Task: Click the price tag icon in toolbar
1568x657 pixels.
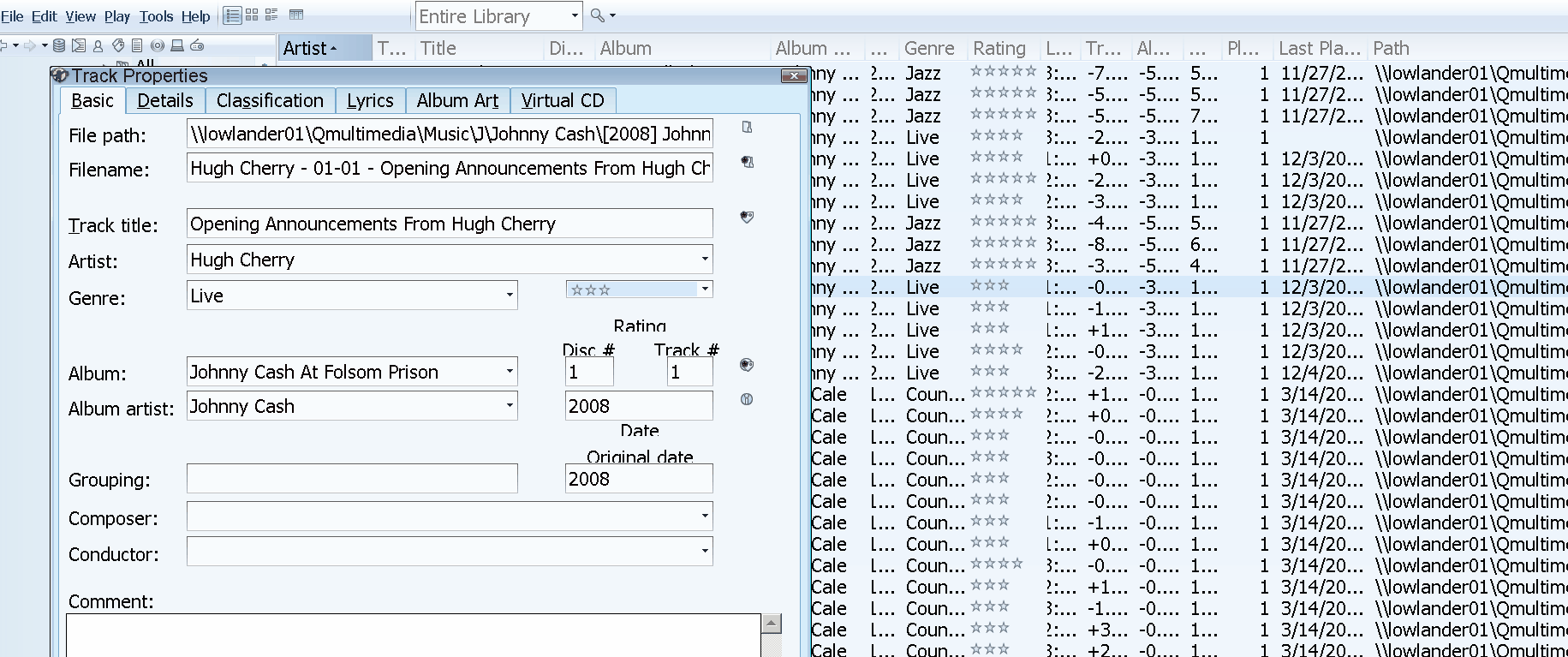Action: 118,45
